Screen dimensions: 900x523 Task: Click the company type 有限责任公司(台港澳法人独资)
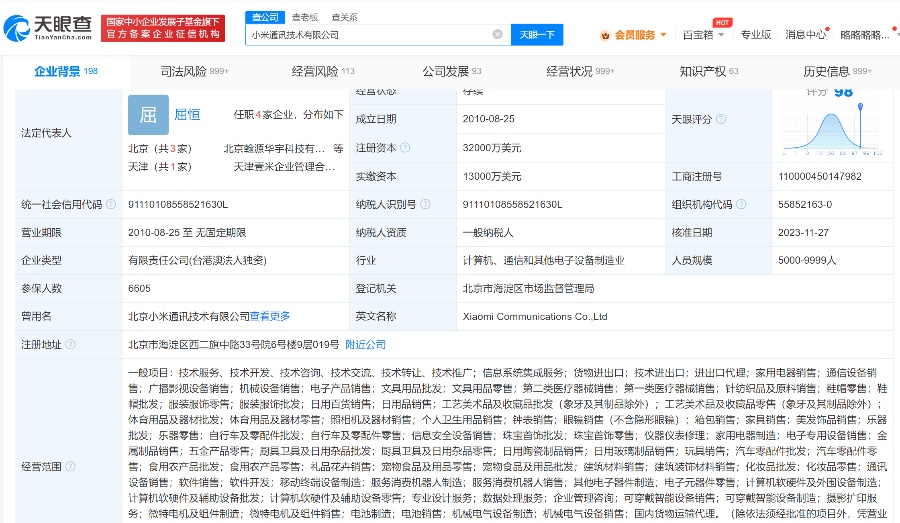pyautogui.click(x=197, y=260)
